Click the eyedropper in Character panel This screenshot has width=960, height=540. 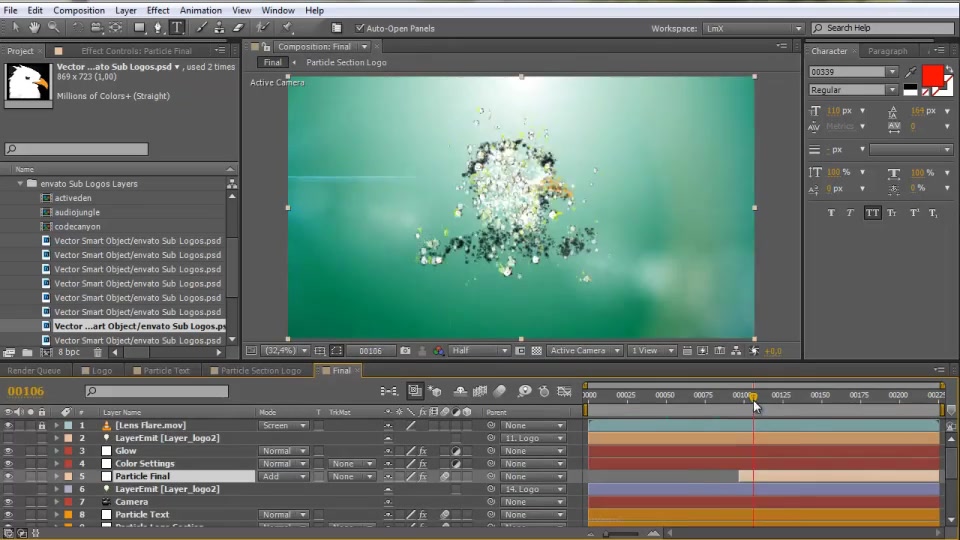coord(910,72)
